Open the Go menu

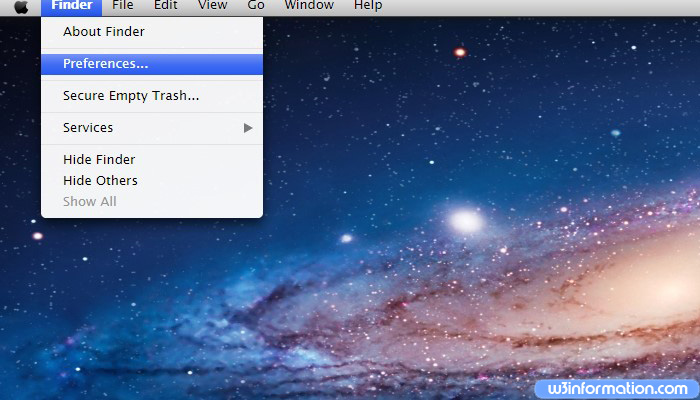pos(256,6)
